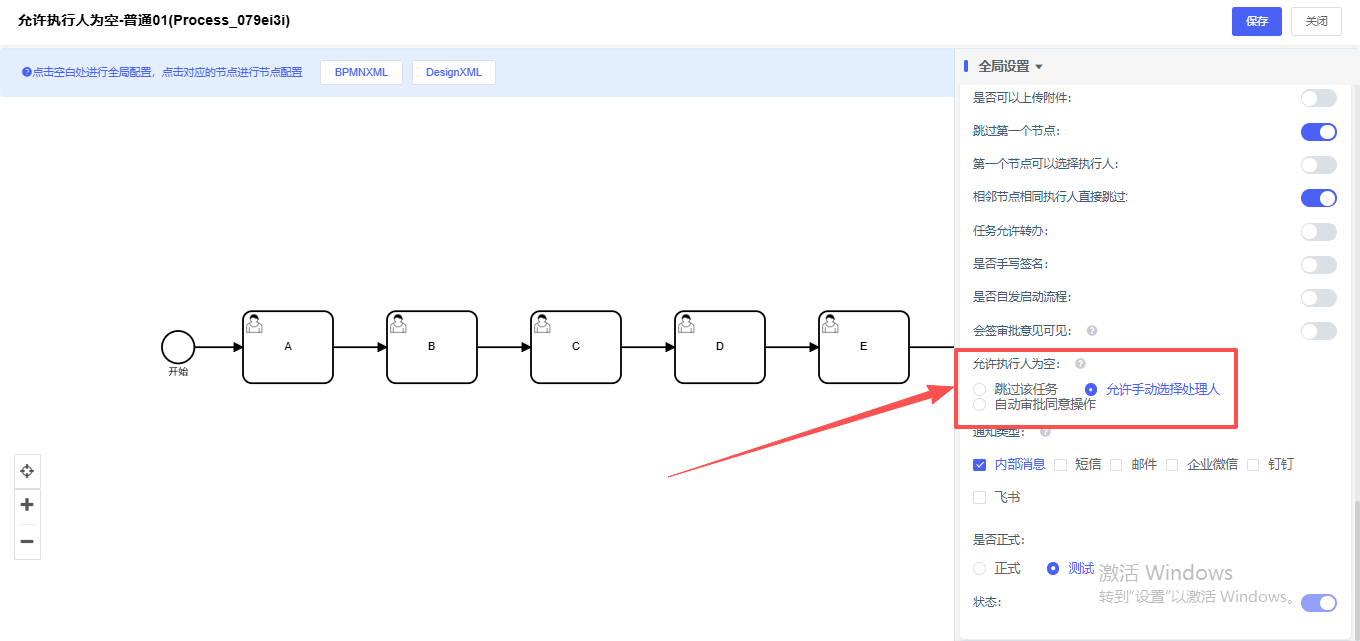Screen dimensions: 1360x641
Task: Zoom in with the plus icon
Action: pos(27,505)
